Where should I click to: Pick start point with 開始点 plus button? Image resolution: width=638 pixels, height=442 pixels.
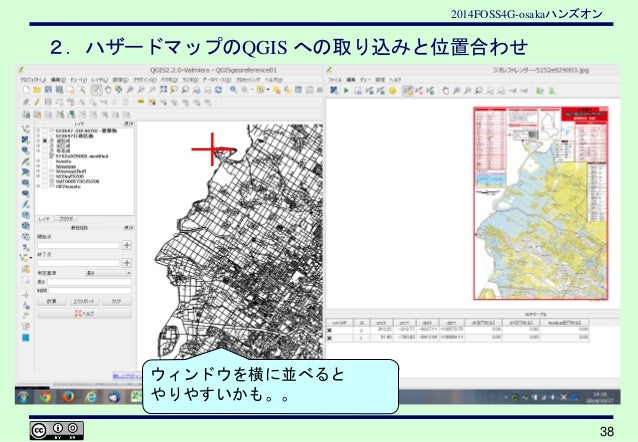coord(127,245)
